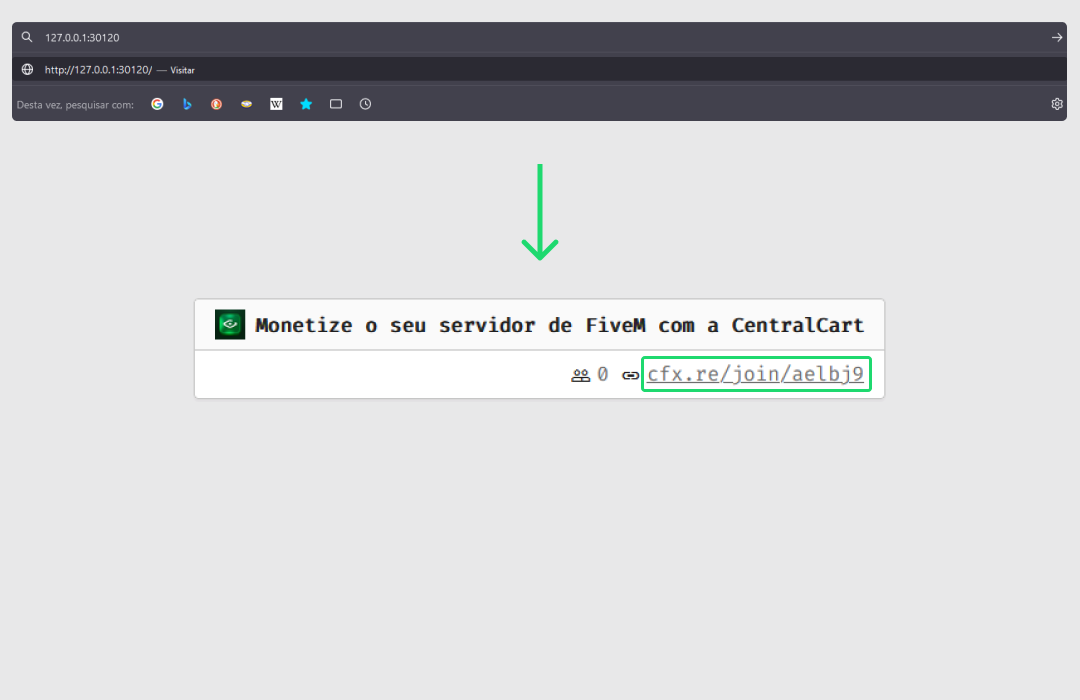Image resolution: width=1080 pixels, height=700 pixels.
Task: Click the "Desta vez, pesquisar com:" label
Action: click(x=75, y=105)
